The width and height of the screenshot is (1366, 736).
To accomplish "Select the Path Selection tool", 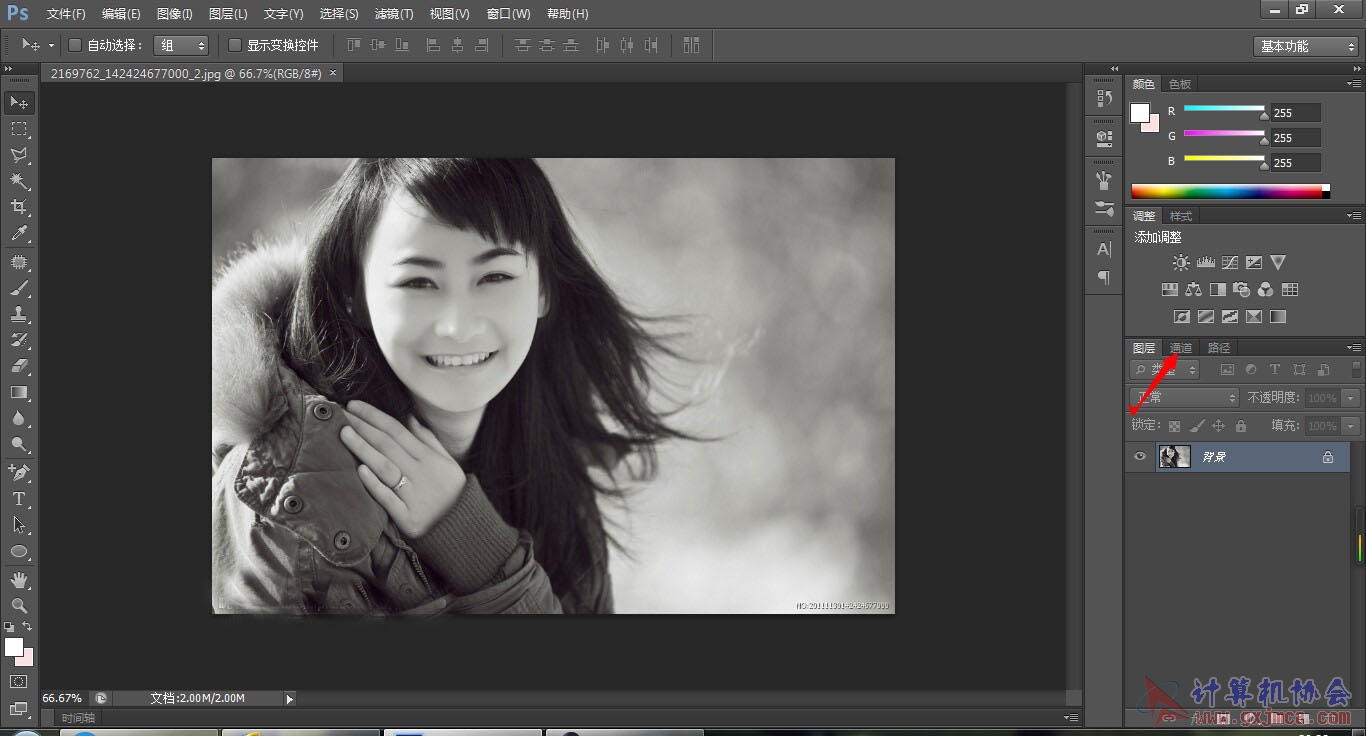I will click(19, 524).
